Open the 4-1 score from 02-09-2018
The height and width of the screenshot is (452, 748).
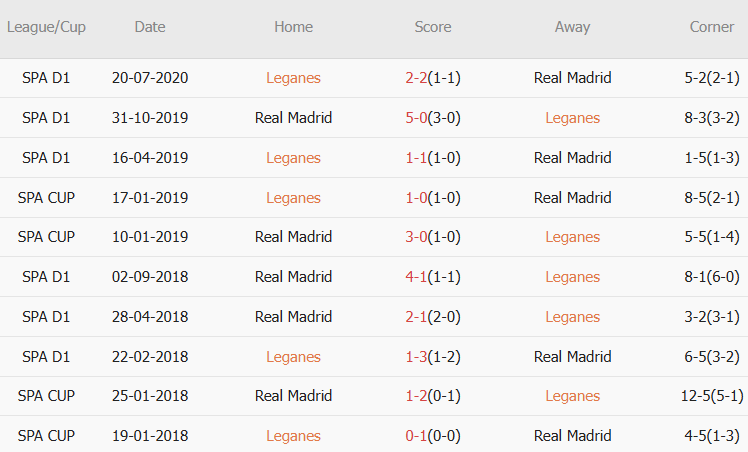[x=416, y=277]
